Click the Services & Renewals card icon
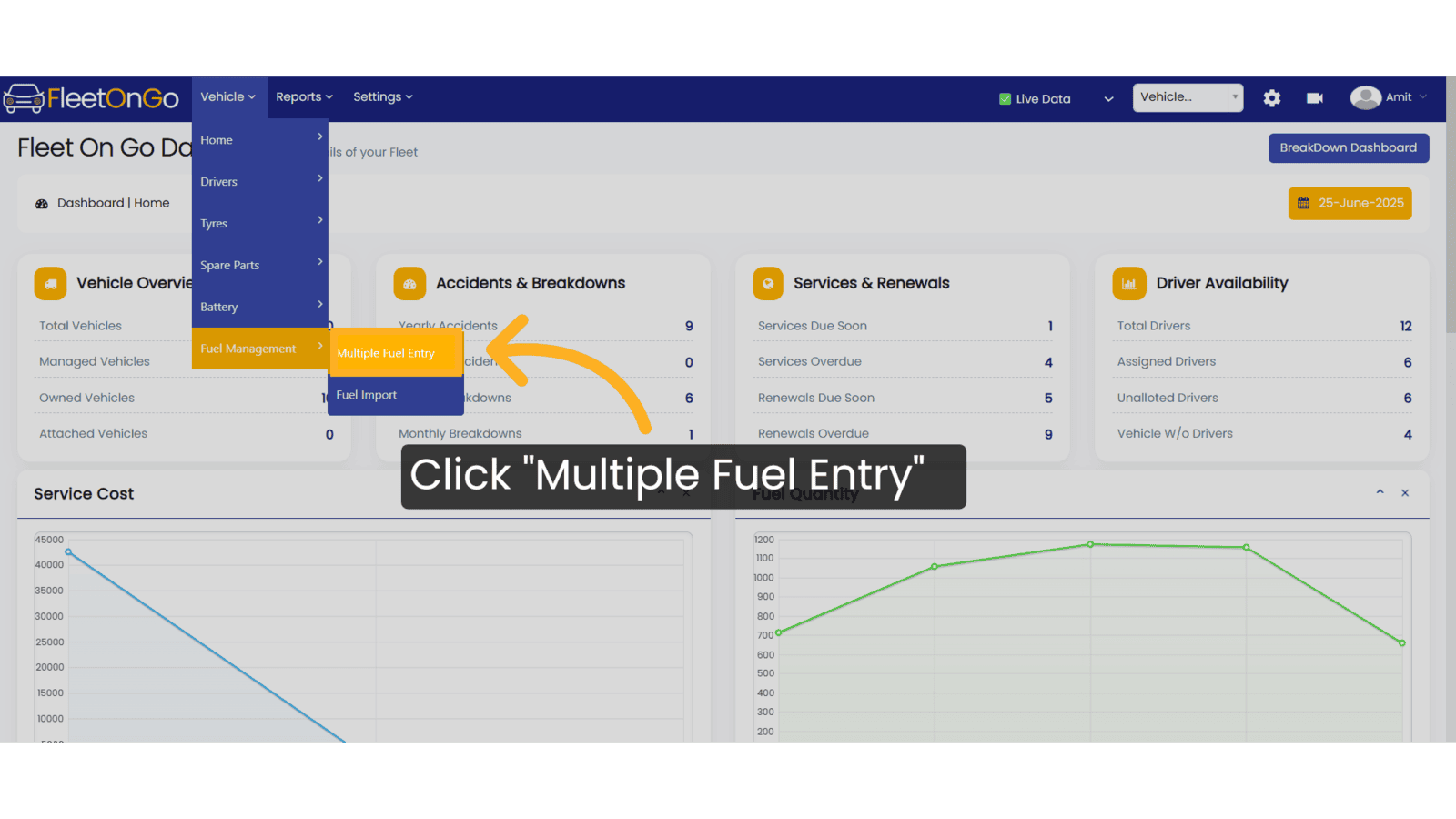 click(768, 284)
